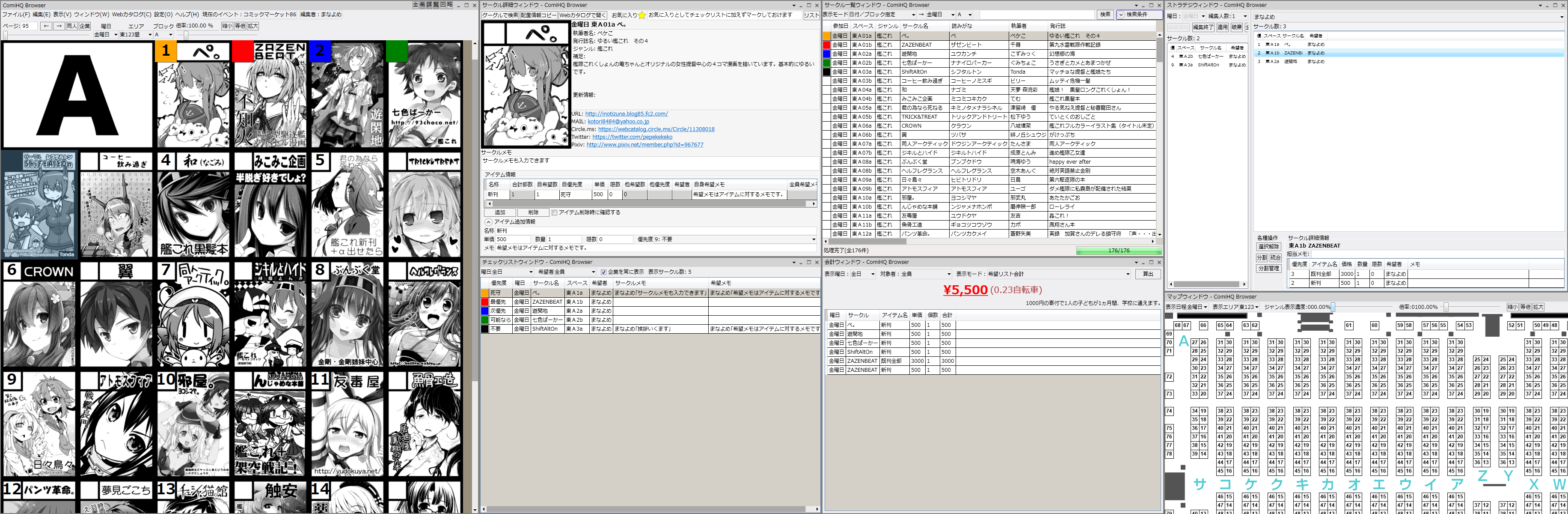Viewport: 1568px width, 514px height.
Task: Click large circle cut image in detail window
Action: point(526,85)
